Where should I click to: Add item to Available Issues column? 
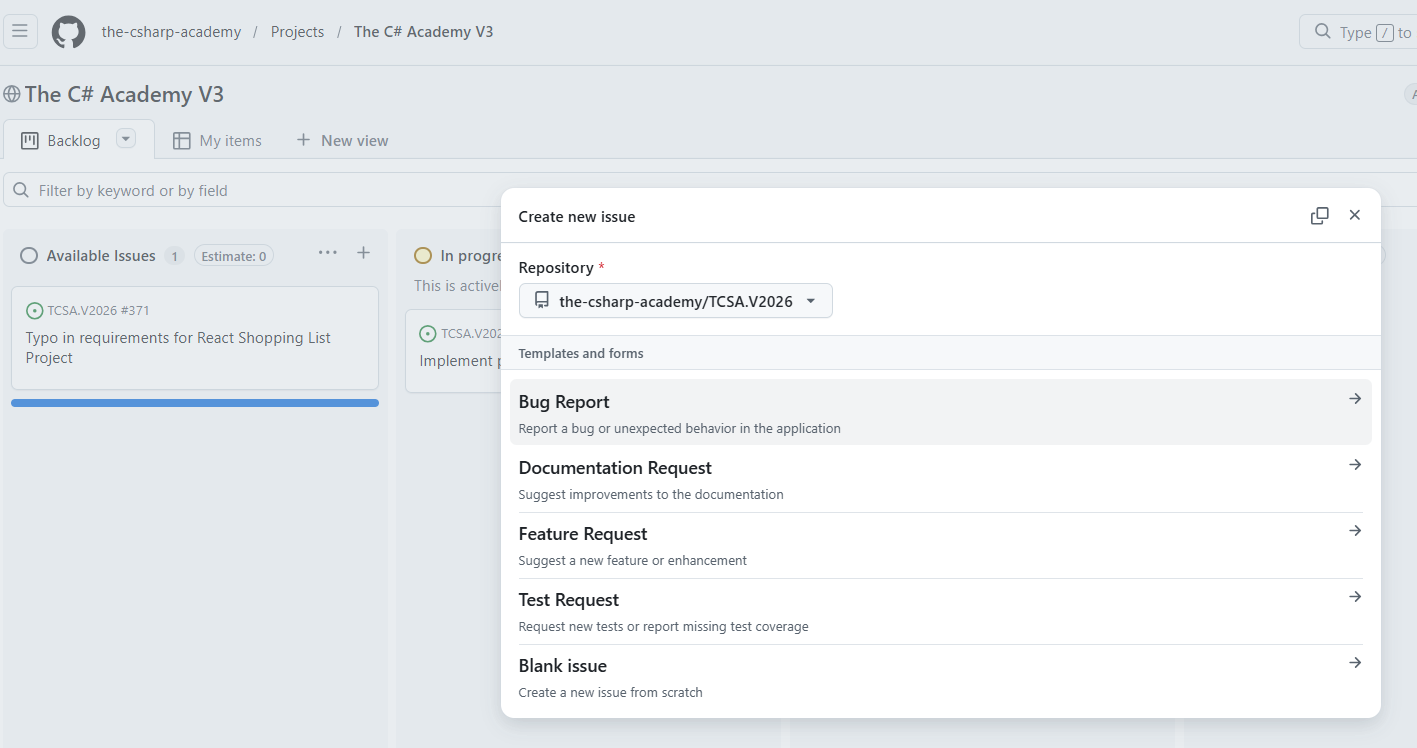point(363,253)
